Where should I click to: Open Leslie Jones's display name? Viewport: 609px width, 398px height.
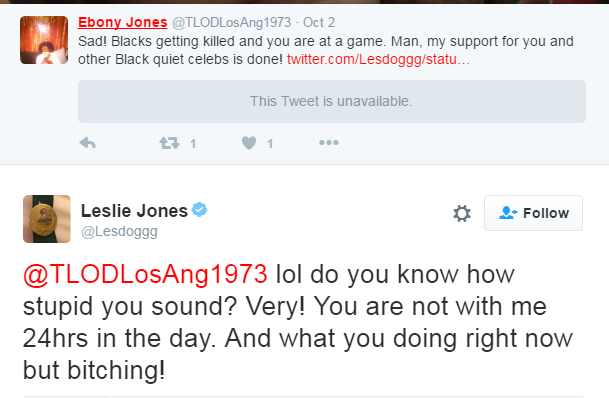(x=134, y=211)
